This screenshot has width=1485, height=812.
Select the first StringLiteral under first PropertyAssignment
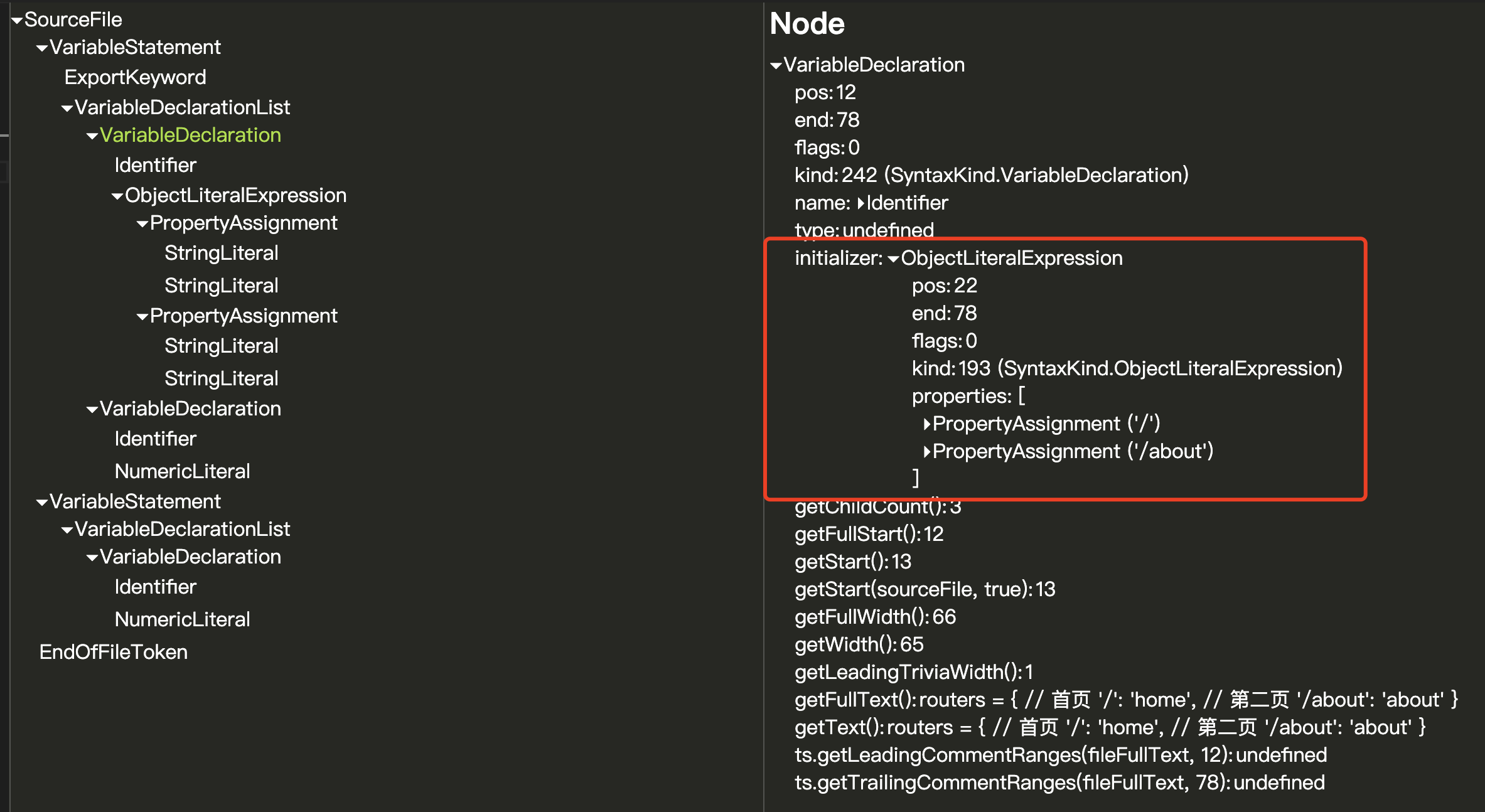(x=221, y=253)
